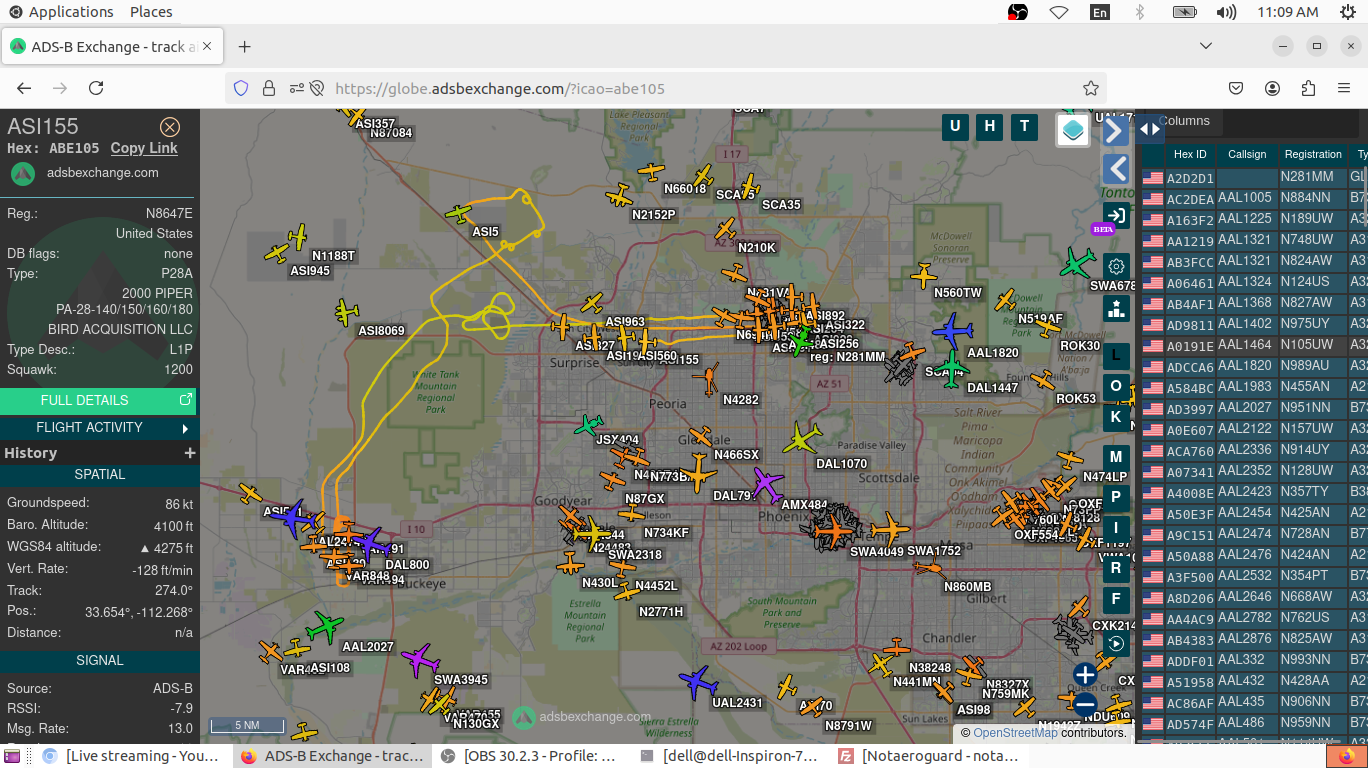Open a new browser tab
The width and height of the screenshot is (1368, 768).
245,47
